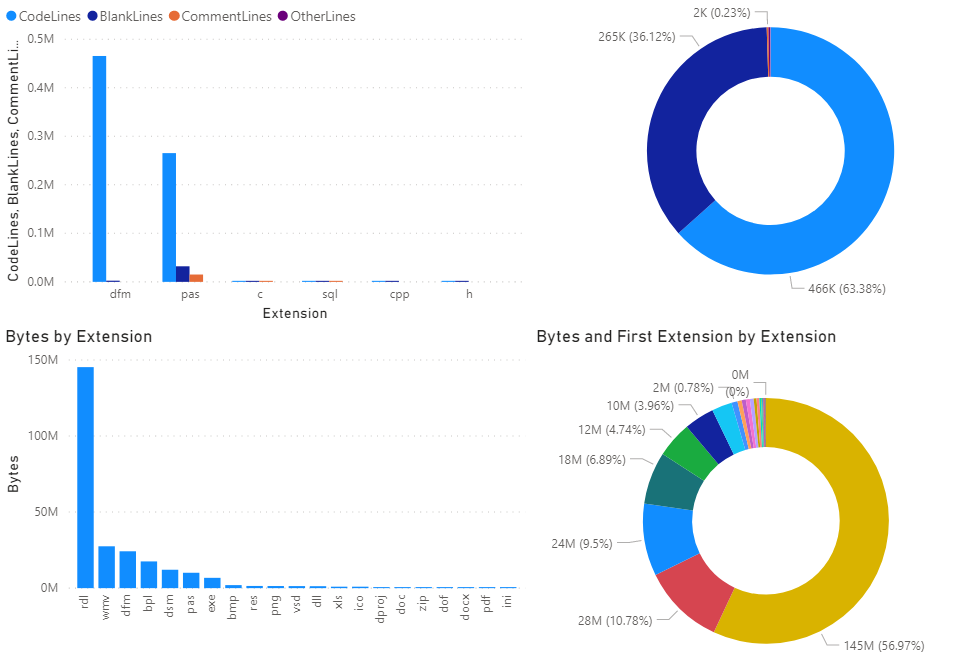Select the BlankLines legend entry
The image size is (970, 667).
pyautogui.click(x=125, y=17)
